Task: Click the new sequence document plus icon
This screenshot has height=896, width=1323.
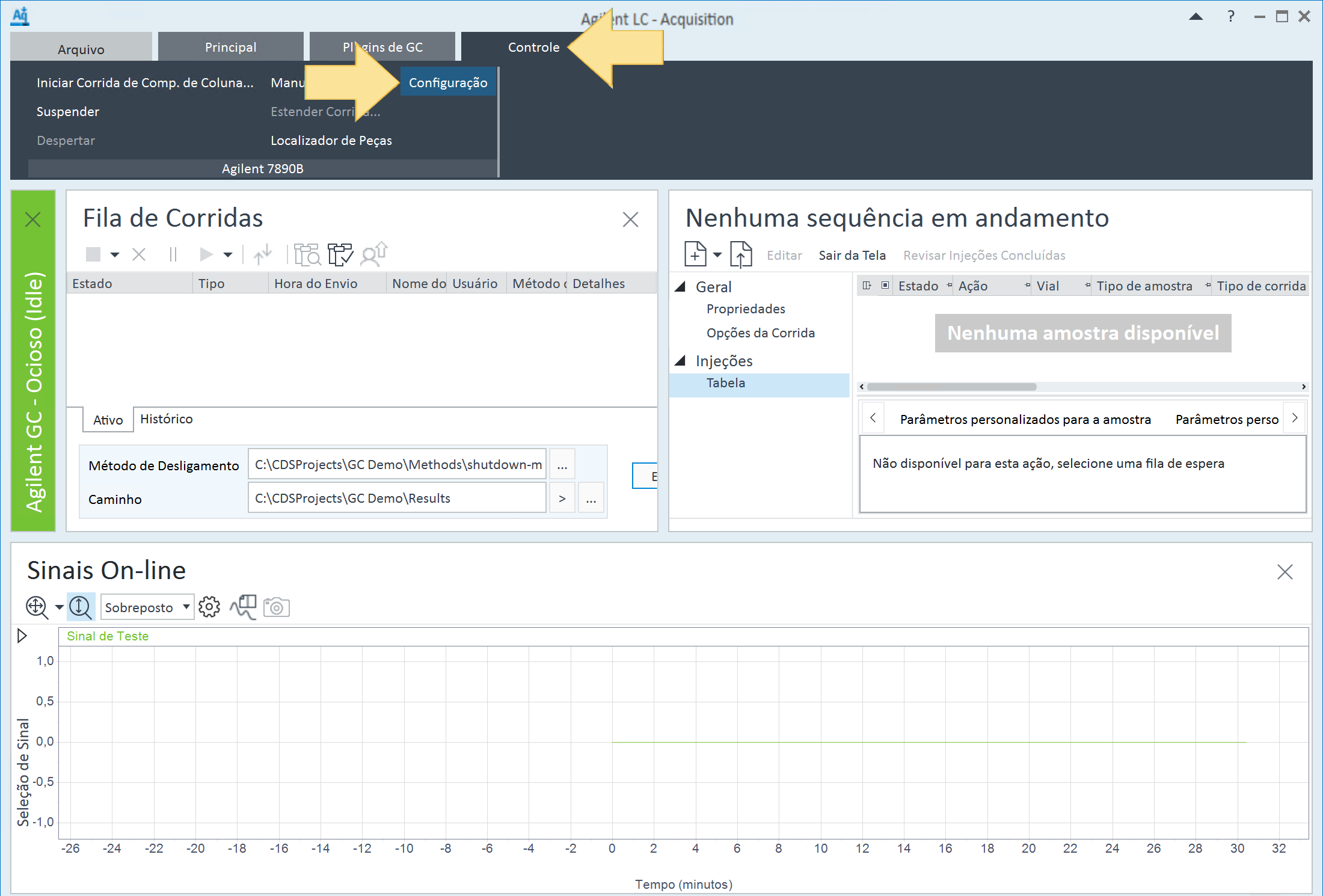Action: click(x=695, y=254)
